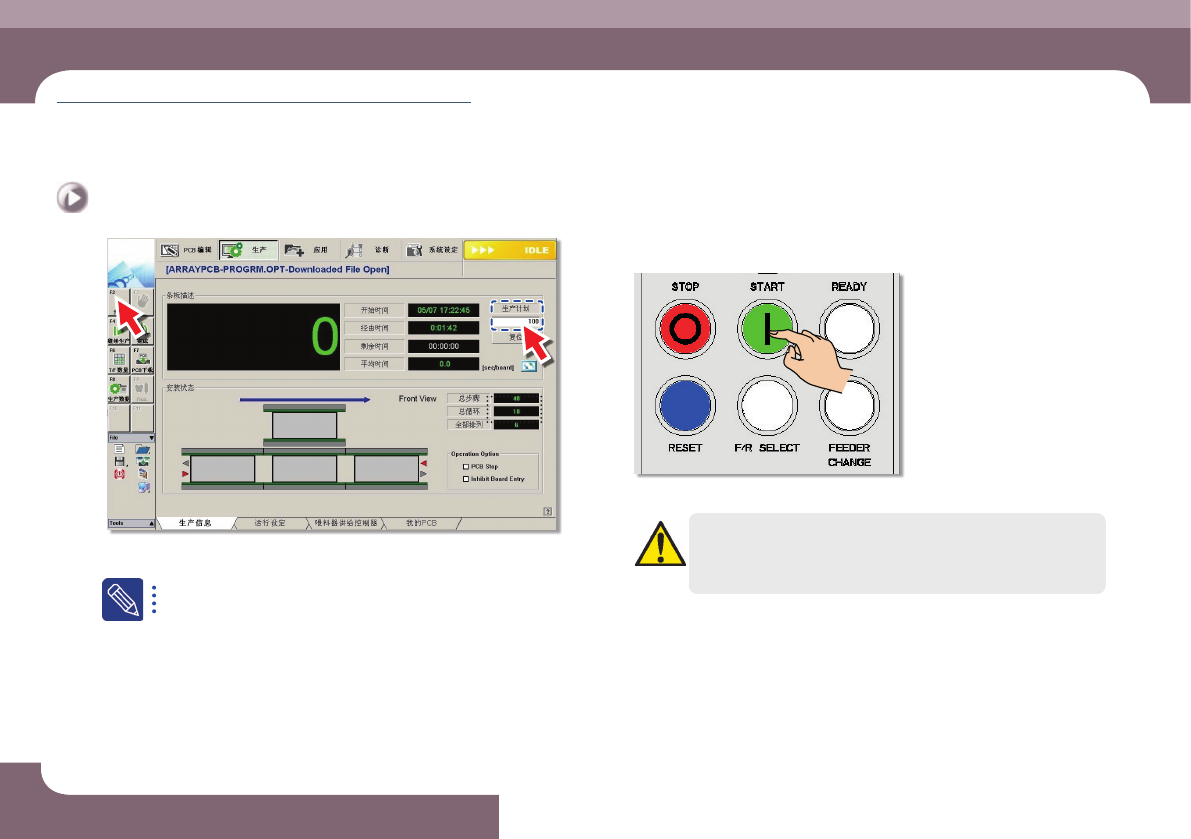Click the upper conveyor board in Front View
The height and width of the screenshot is (839, 1191).
tap(305, 425)
